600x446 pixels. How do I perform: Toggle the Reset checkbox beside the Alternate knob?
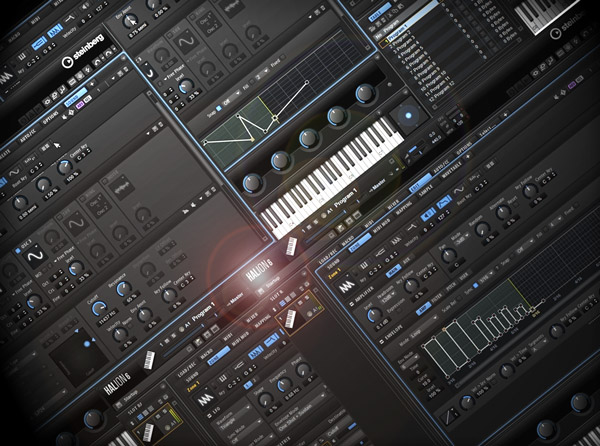pyautogui.click(x=517, y=205)
